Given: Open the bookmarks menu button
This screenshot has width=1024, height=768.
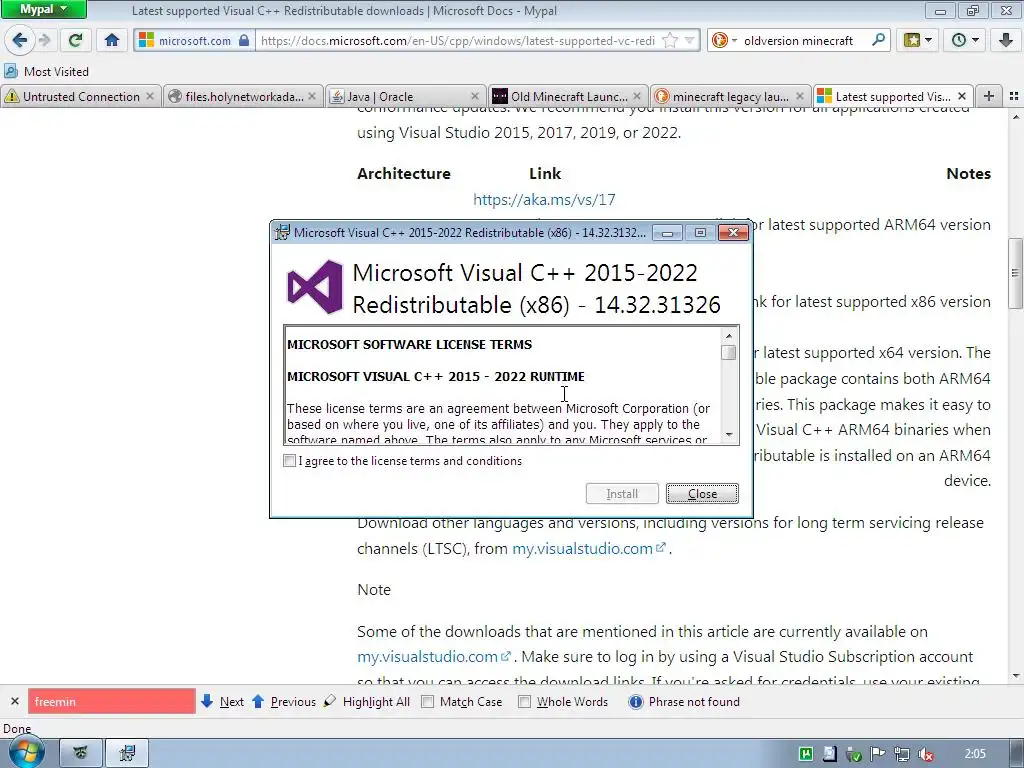Looking at the screenshot, I should click(x=917, y=40).
